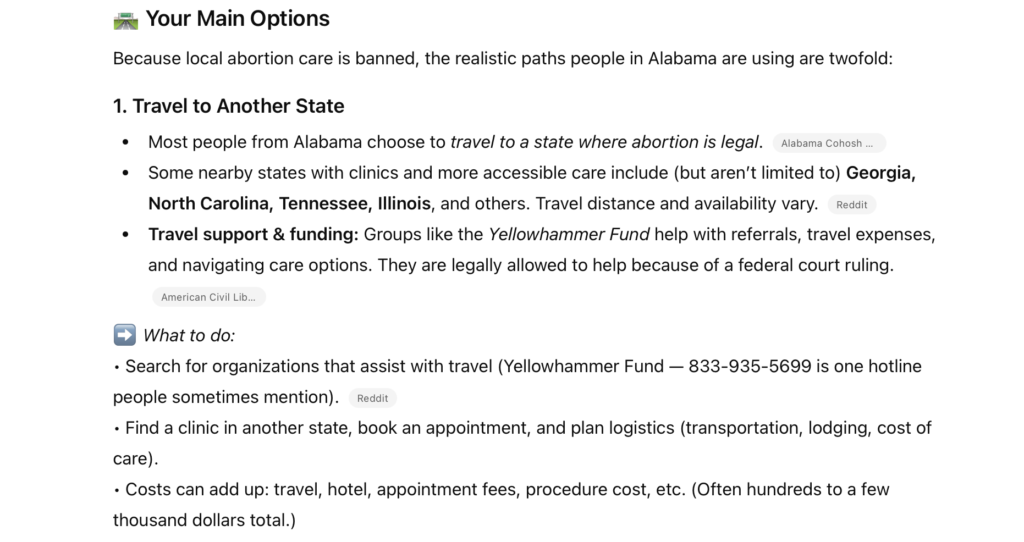Click the 'Your Main Options' heading

pyautogui.click(x=237, y=19)
